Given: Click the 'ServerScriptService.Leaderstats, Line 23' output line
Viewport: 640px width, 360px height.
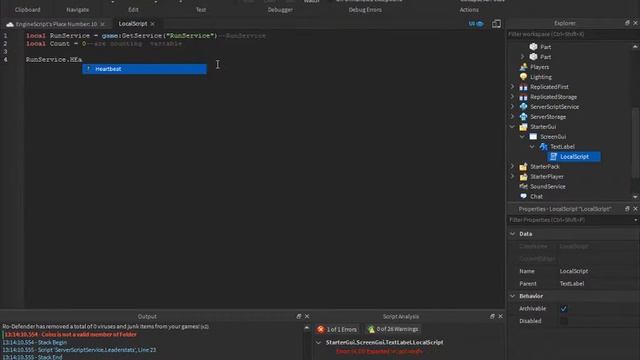Looking at the screenshot, I should 79,350.
